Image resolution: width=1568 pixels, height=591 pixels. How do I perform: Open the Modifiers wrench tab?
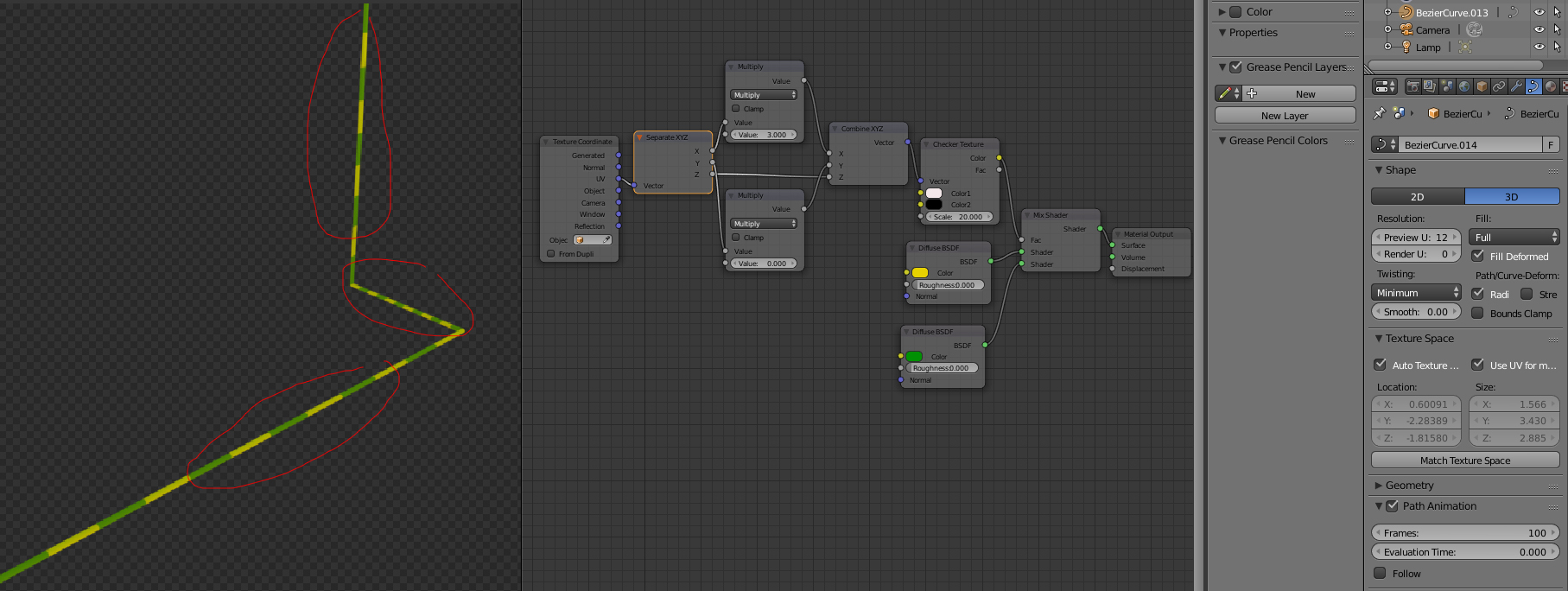coord(1516,86)
